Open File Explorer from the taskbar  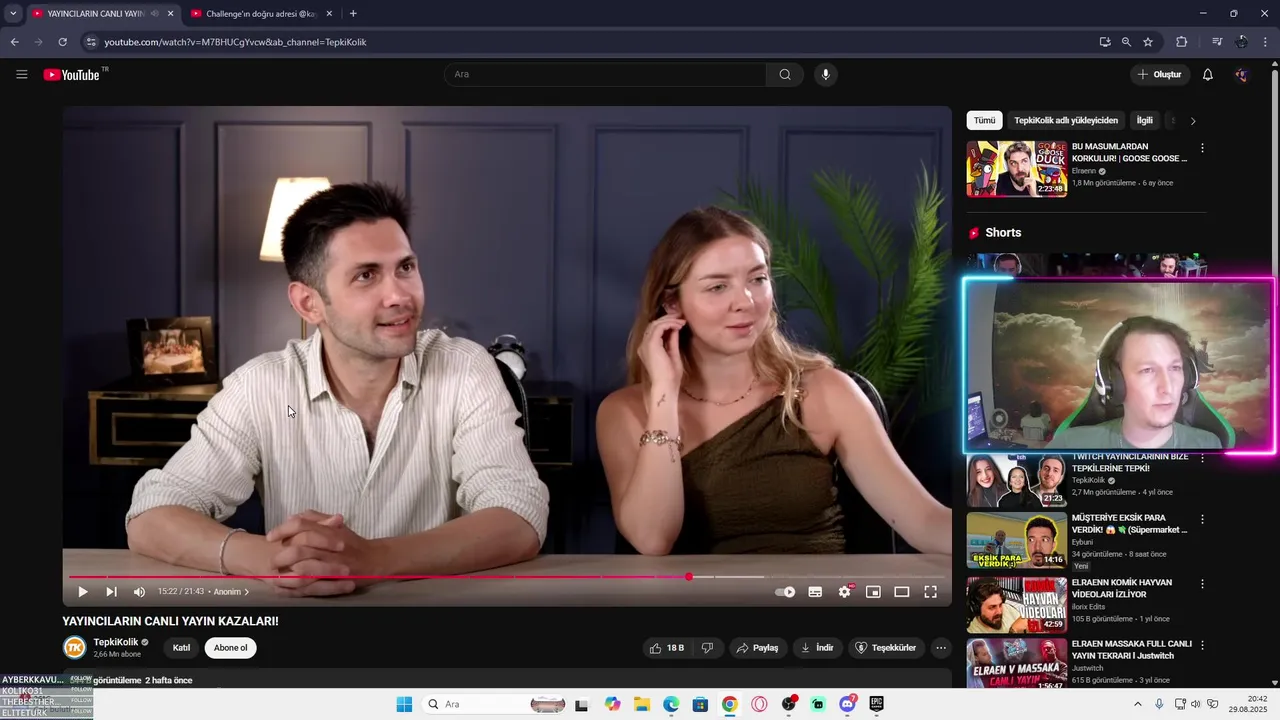point(641,704)
